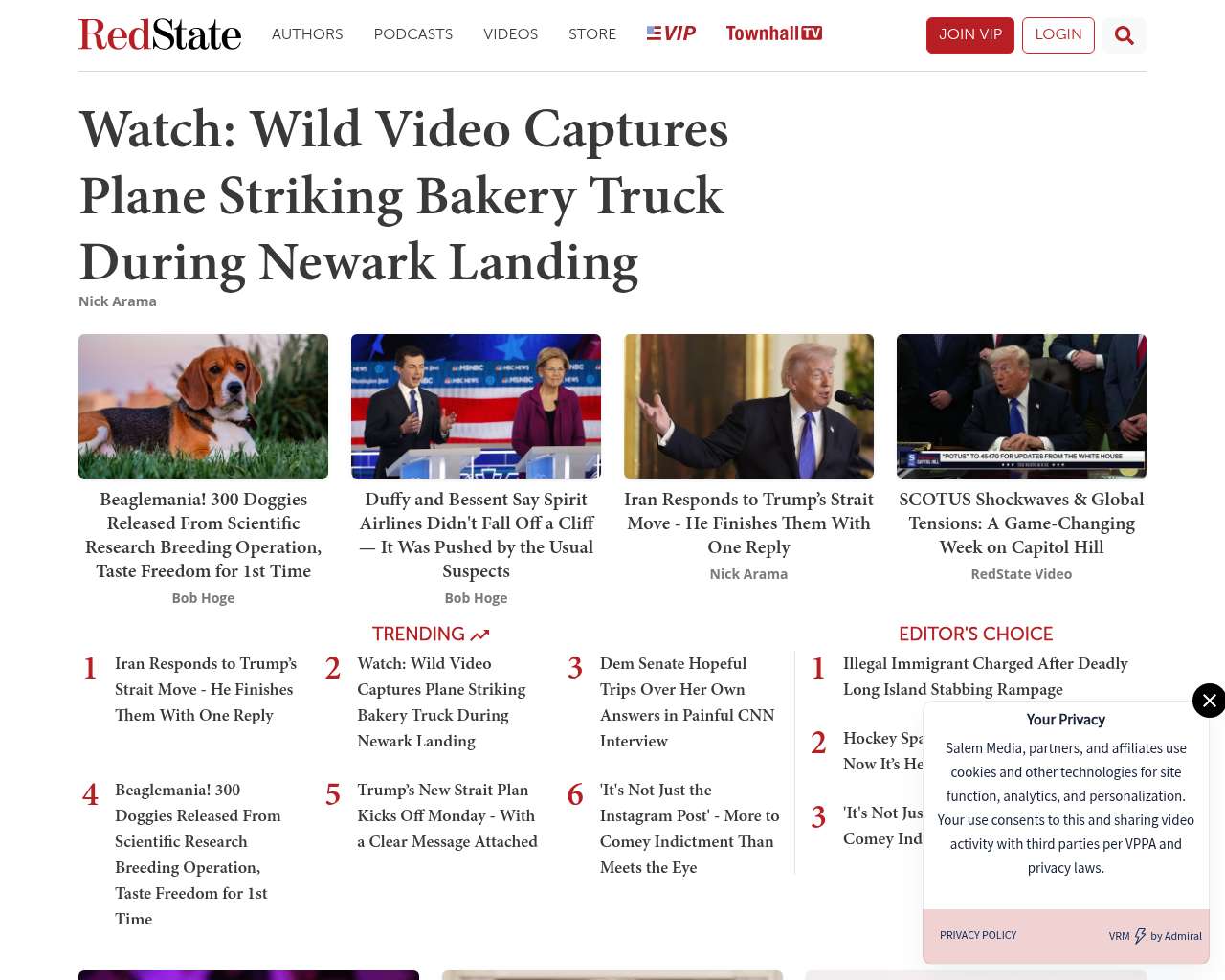Open the search magnifier icon
Image resolution: width=1225 pixels, height=980 pixels.
(1125, 35)
